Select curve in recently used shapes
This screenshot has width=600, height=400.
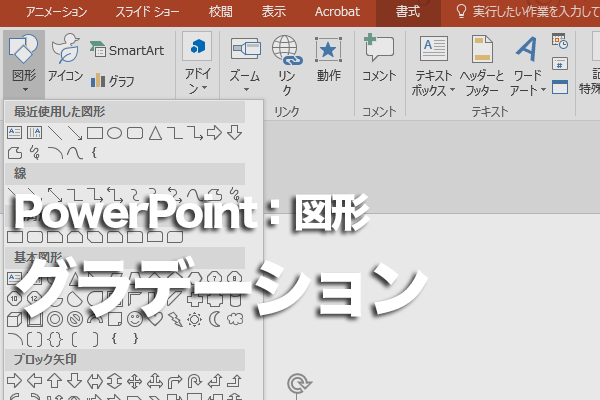[x=75, y=153]
